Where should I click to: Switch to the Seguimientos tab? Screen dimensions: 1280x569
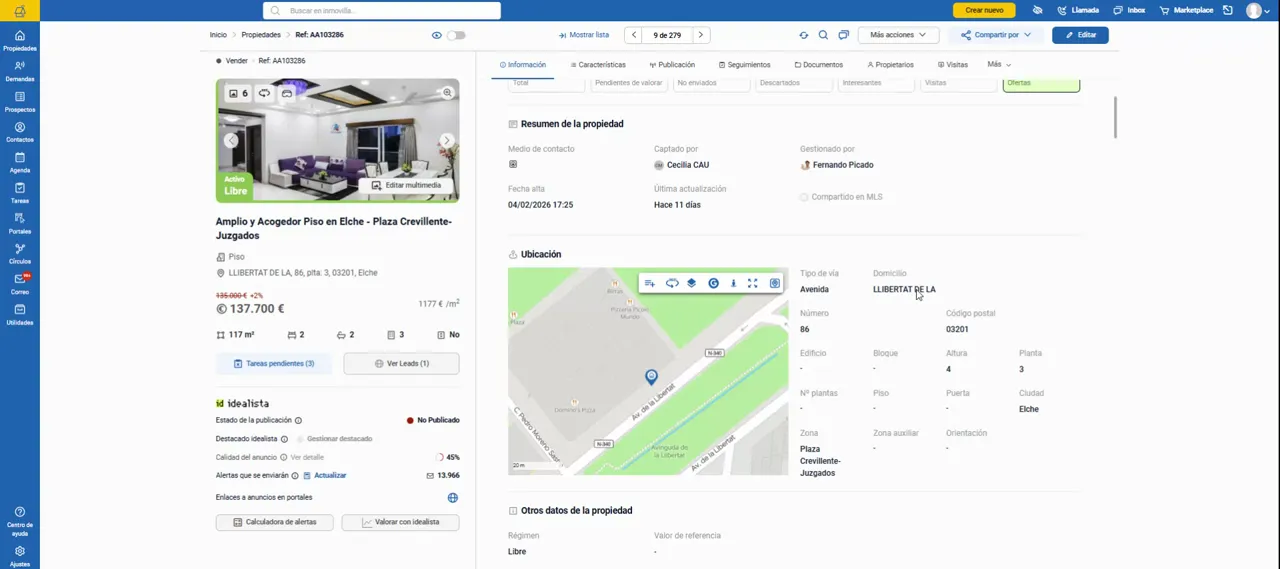[745, 64]
